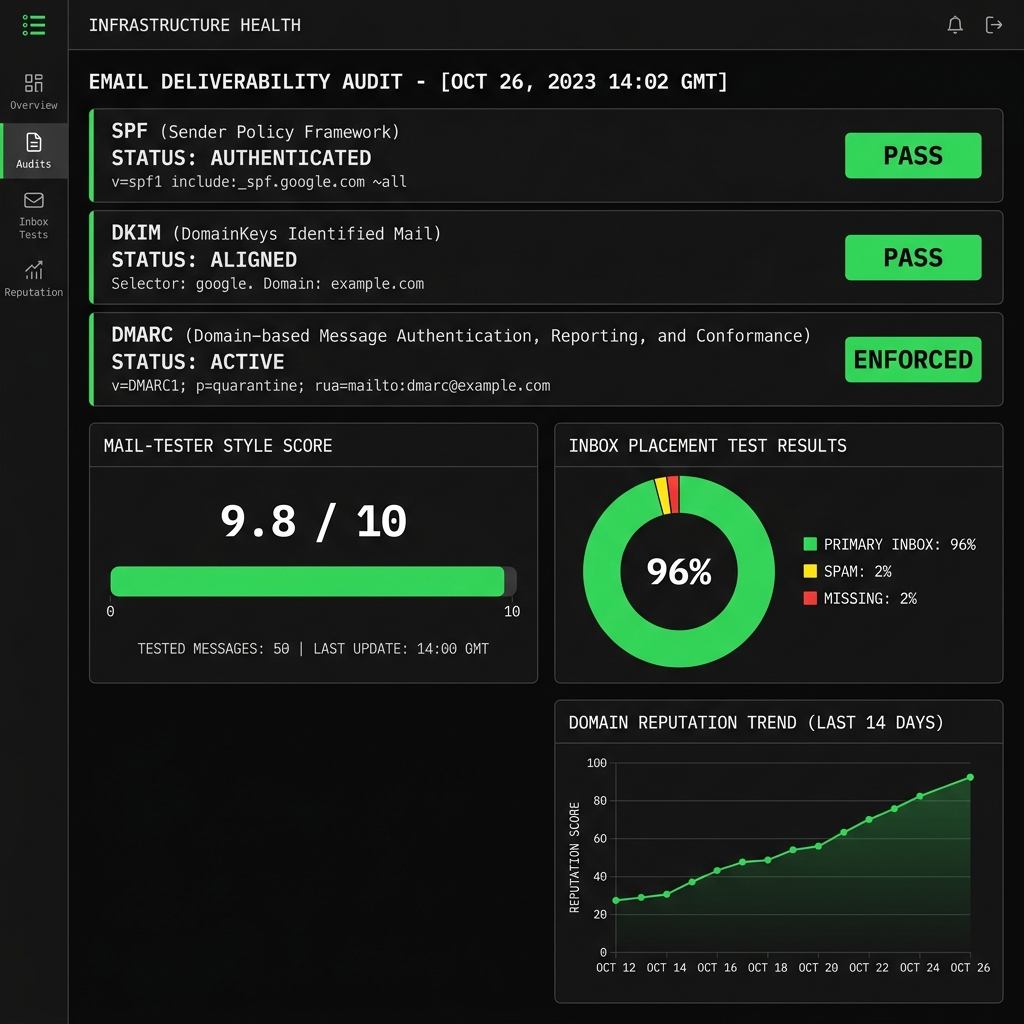Click the DKIM PASS badge
The height and width of the screenshot is (1024, 1024).
913,257
